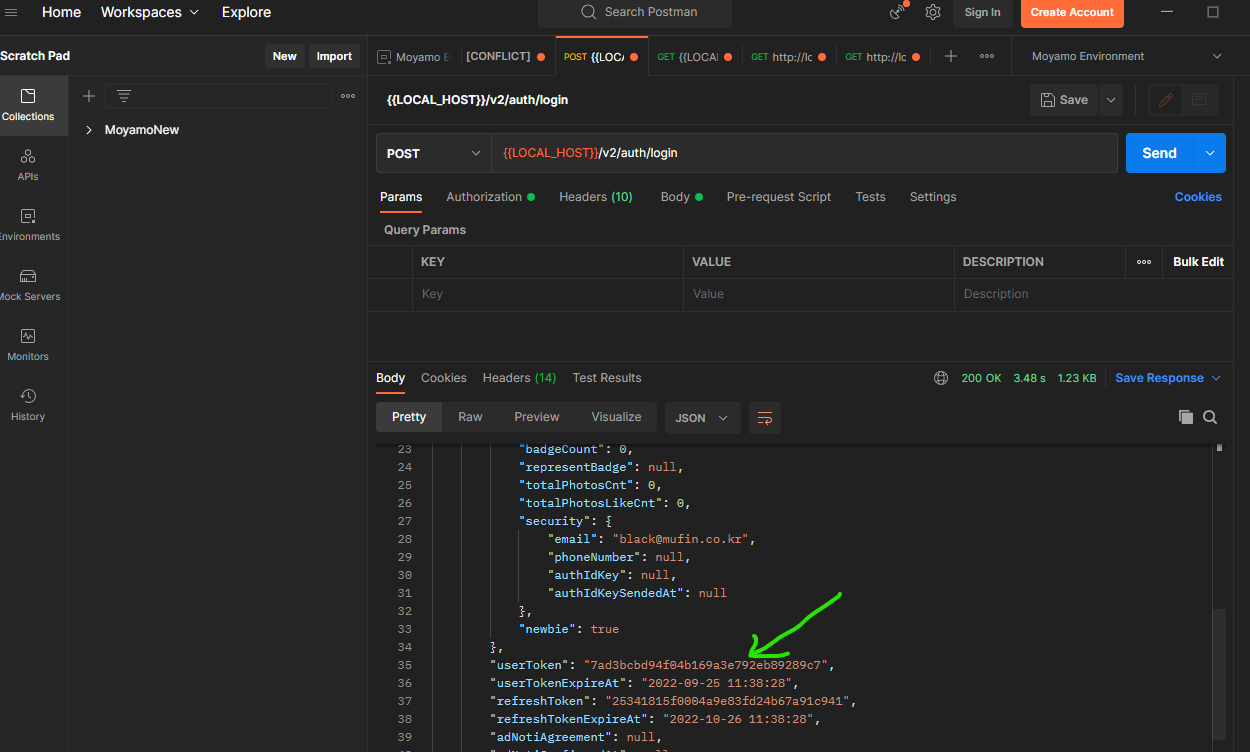Open History in the sidebar
1250x752 pixels.
[x=28, y=405]
